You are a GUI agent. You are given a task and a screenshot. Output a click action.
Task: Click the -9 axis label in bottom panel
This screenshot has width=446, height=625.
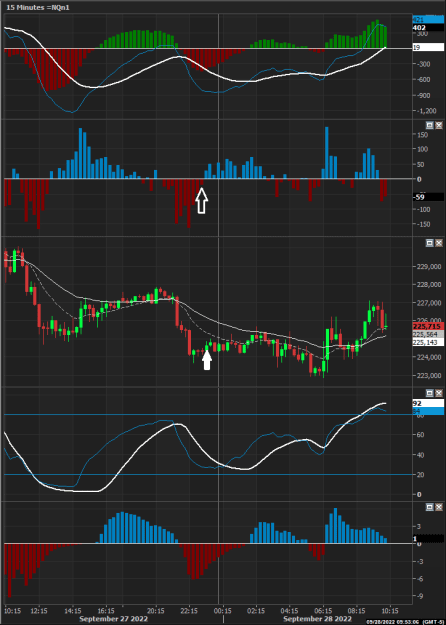pos(420,596)
